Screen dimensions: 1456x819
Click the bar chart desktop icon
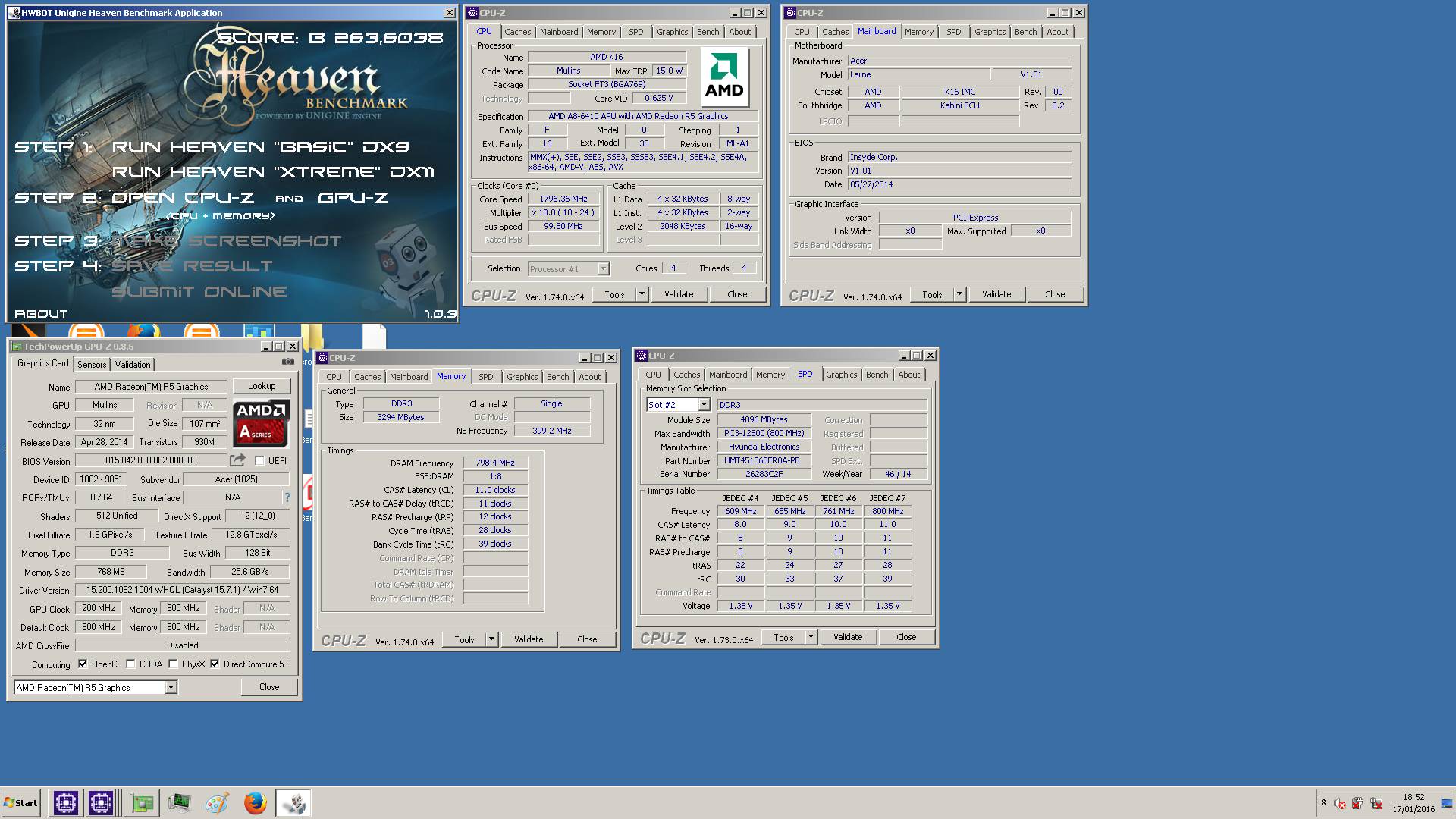click(x=259, y=331)
